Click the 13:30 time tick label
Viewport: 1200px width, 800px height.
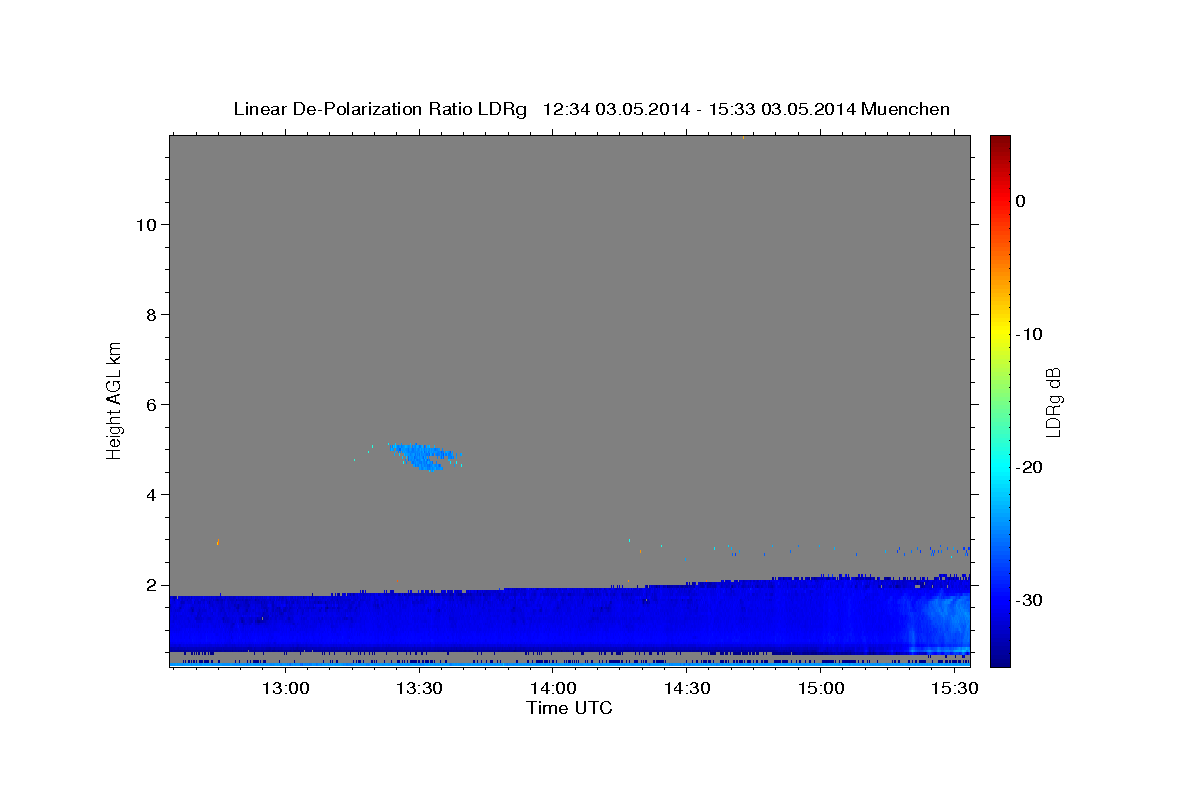[x=419, y=689]
